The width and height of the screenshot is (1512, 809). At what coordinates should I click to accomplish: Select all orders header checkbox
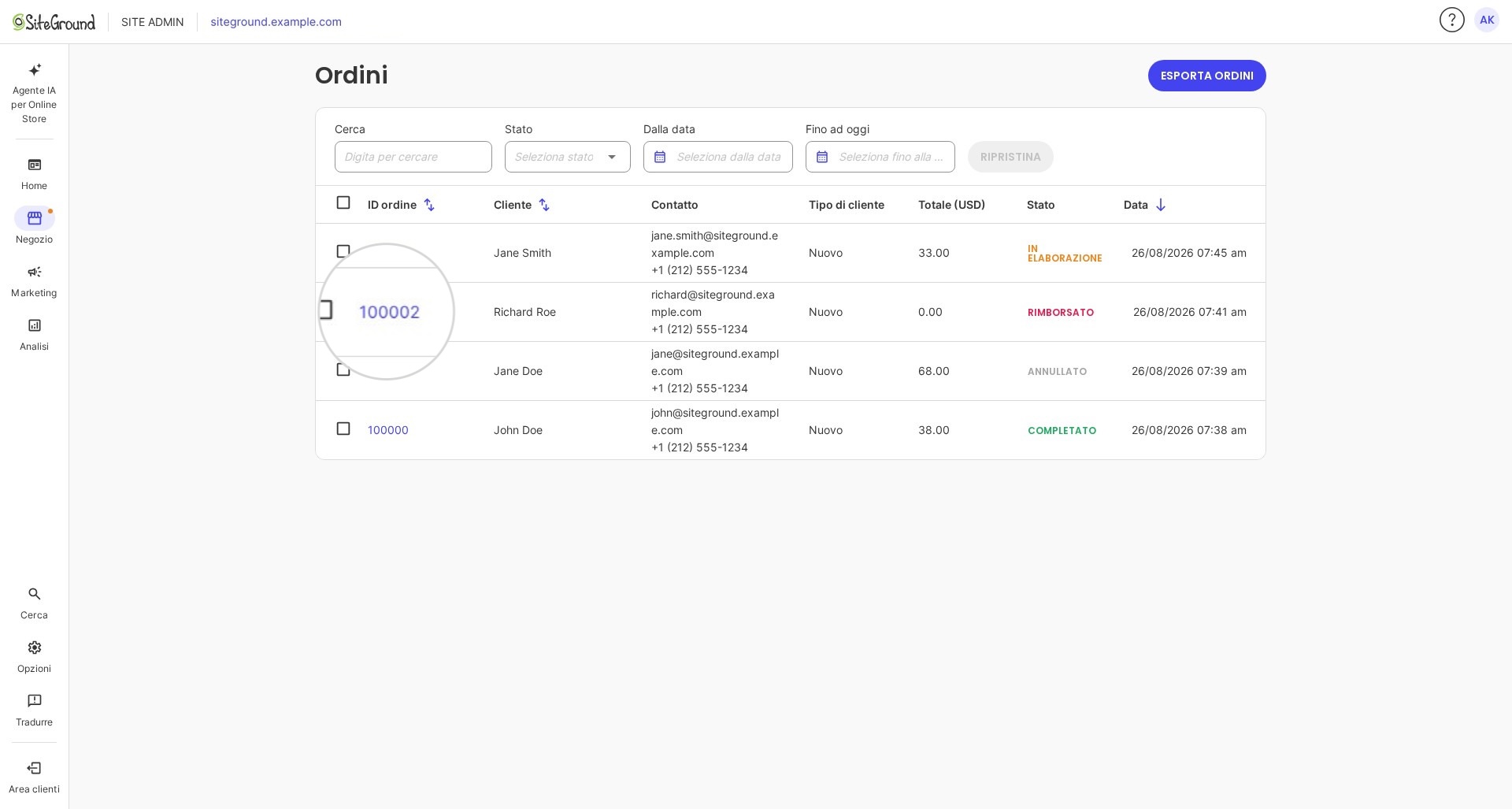click(x=343, y=202)
